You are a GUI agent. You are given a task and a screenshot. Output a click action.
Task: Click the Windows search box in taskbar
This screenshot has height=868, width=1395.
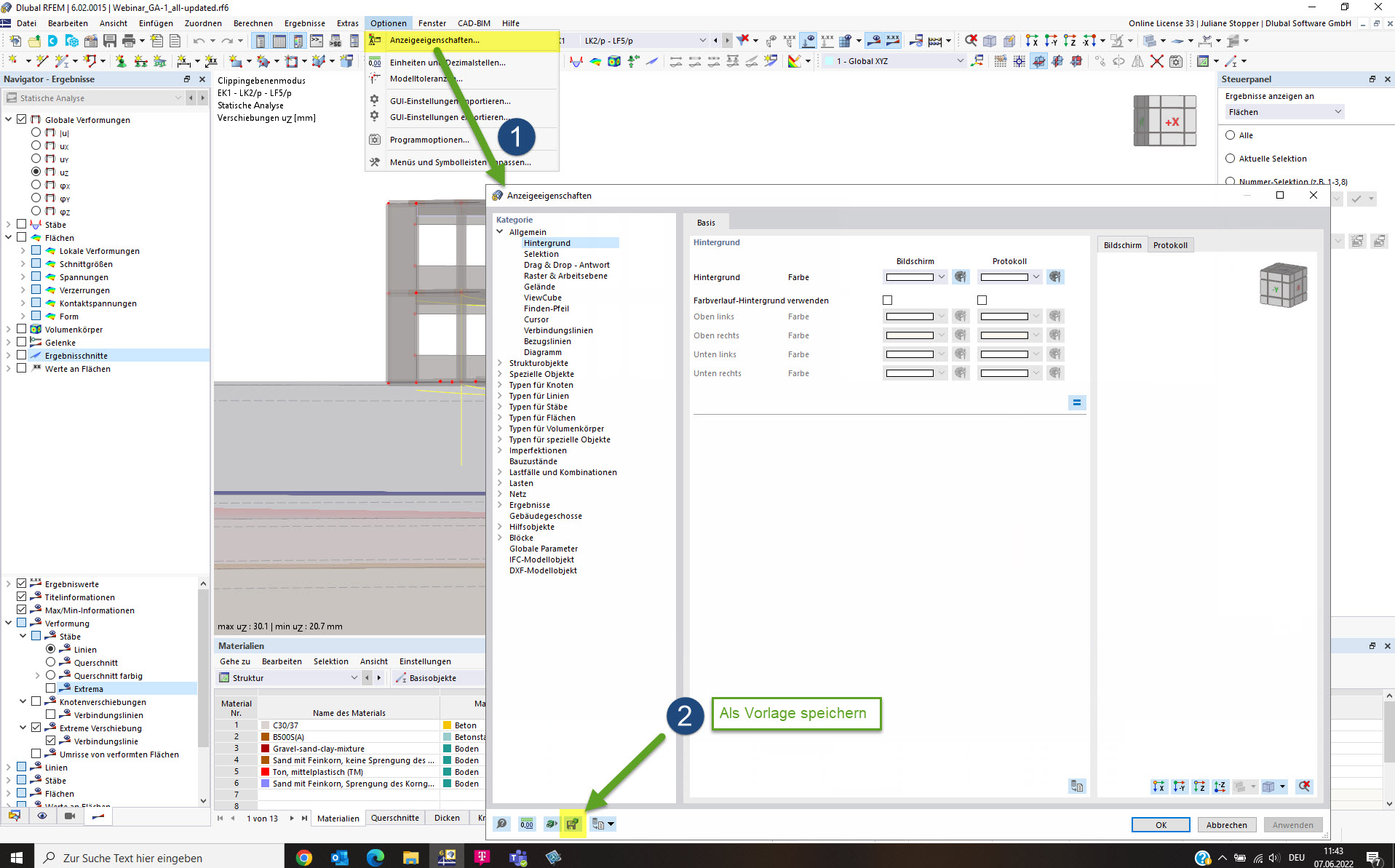coord(159,858)
